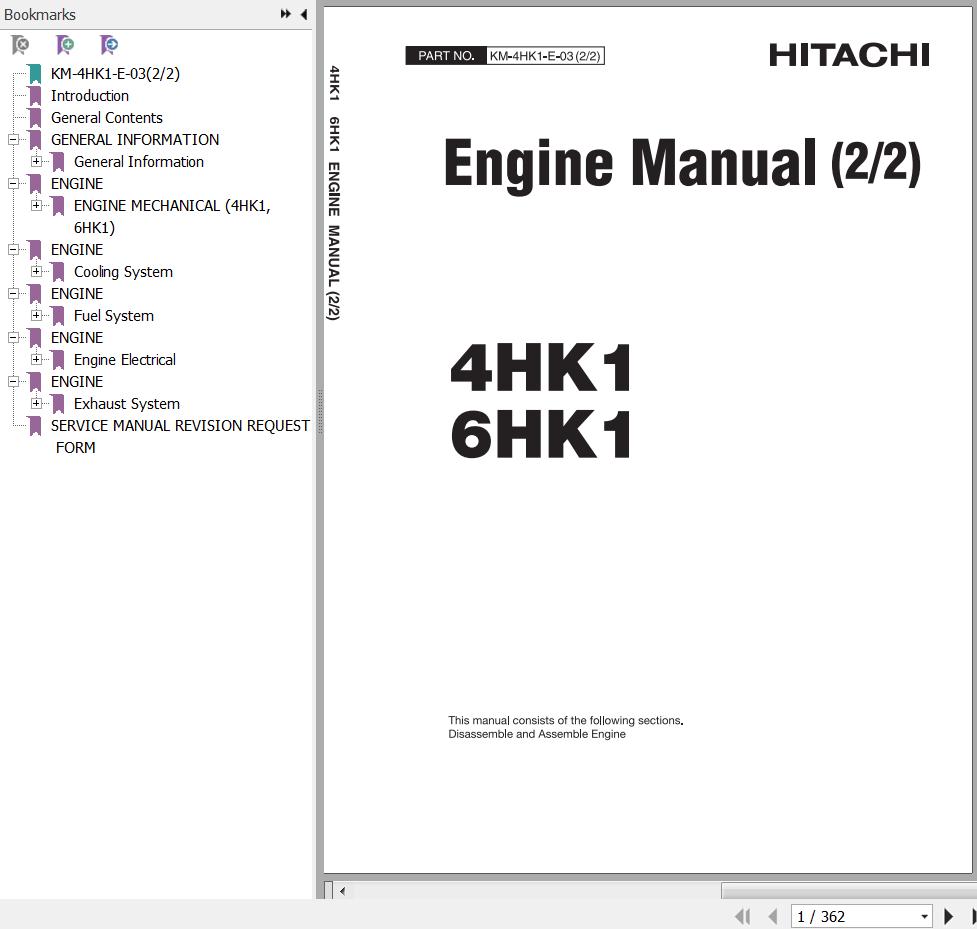Click the teal bookmark icon for KM-4HK1-E-03(2/2)
This screenshot has height=929, width=977.
click(35, 74)
